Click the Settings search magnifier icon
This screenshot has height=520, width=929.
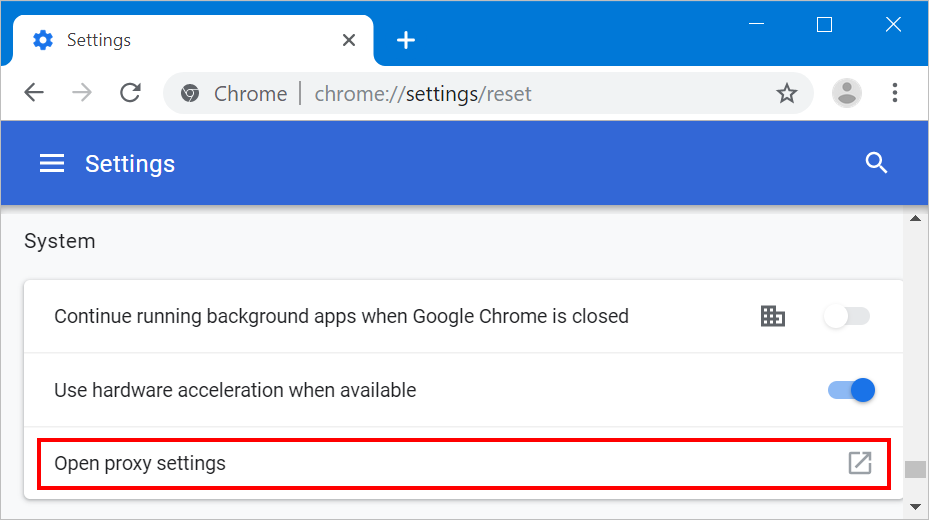click(x=876, y=163)
